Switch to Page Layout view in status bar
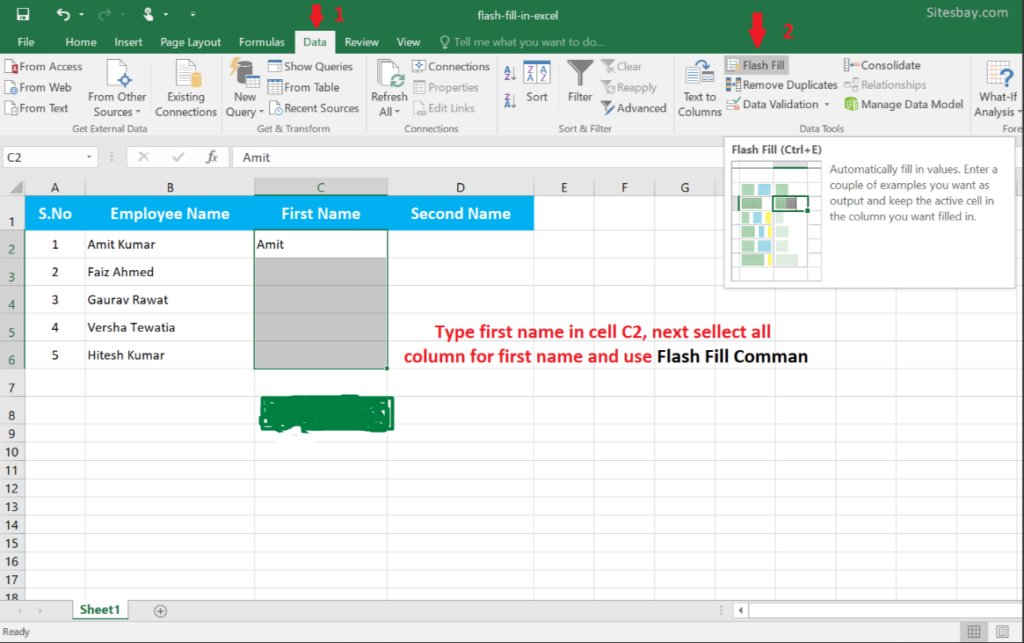The width and height of the screenshot is (1024, 643). tap(1002, 631)
